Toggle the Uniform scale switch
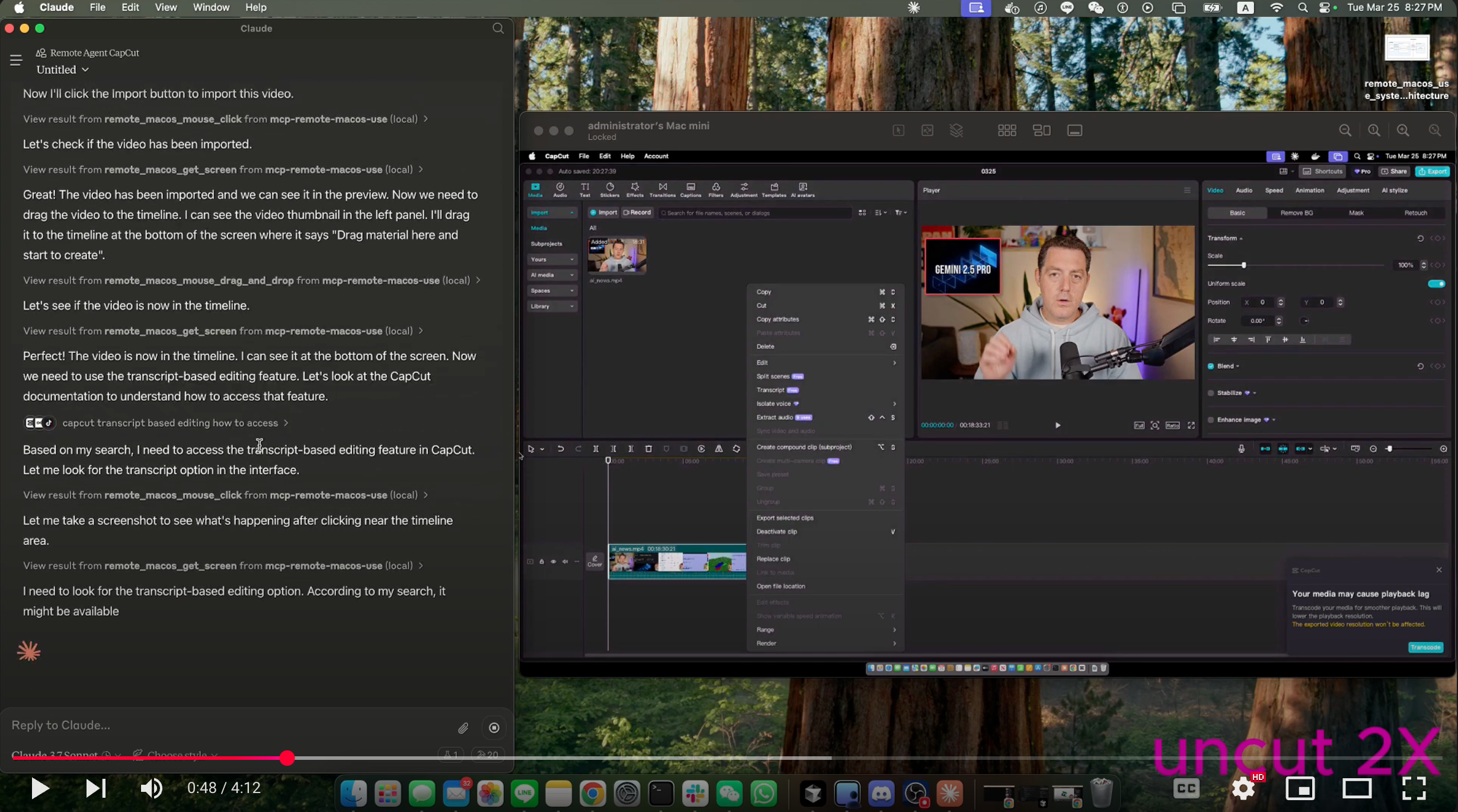This screenshot has width=1458, height=812. coord(1436,284)
